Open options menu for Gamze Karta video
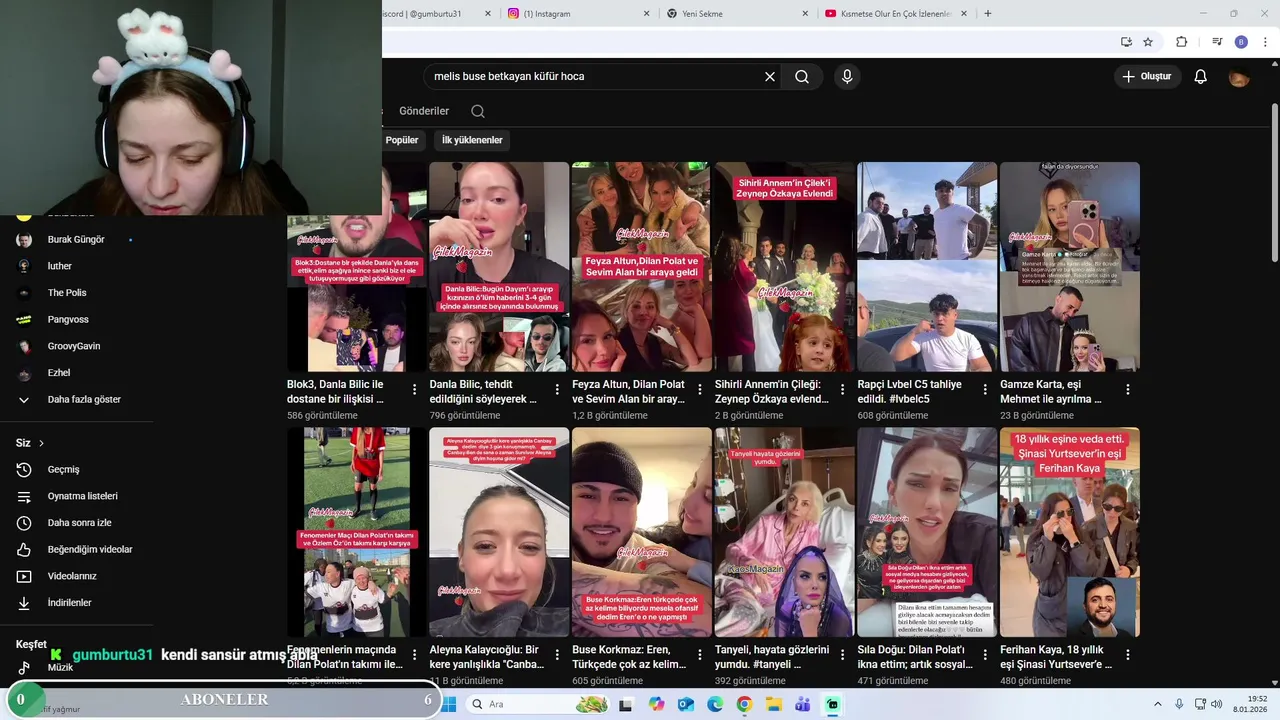 [x=1128, y=389]
